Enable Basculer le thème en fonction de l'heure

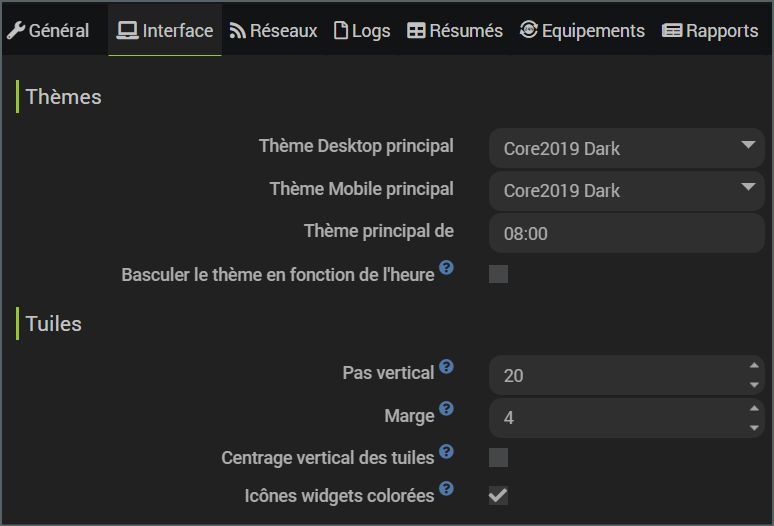(498, 274)
